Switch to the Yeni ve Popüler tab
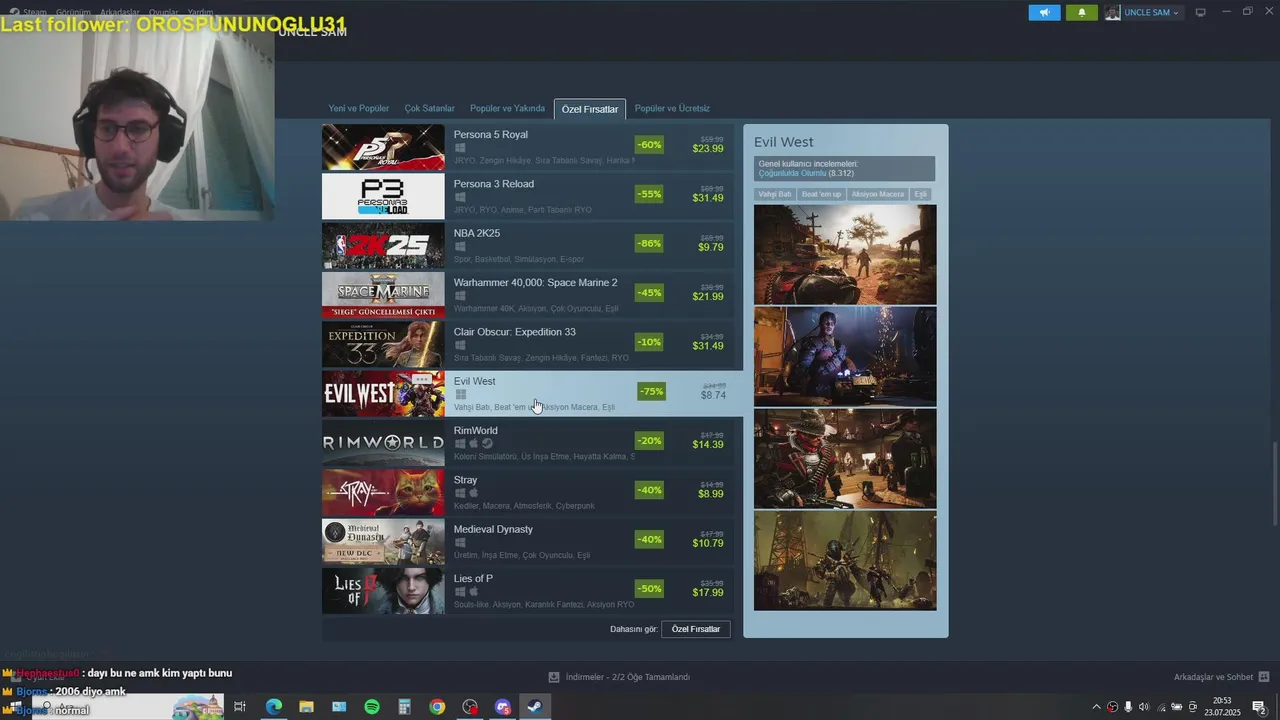1280x720 pixels. 359,108
